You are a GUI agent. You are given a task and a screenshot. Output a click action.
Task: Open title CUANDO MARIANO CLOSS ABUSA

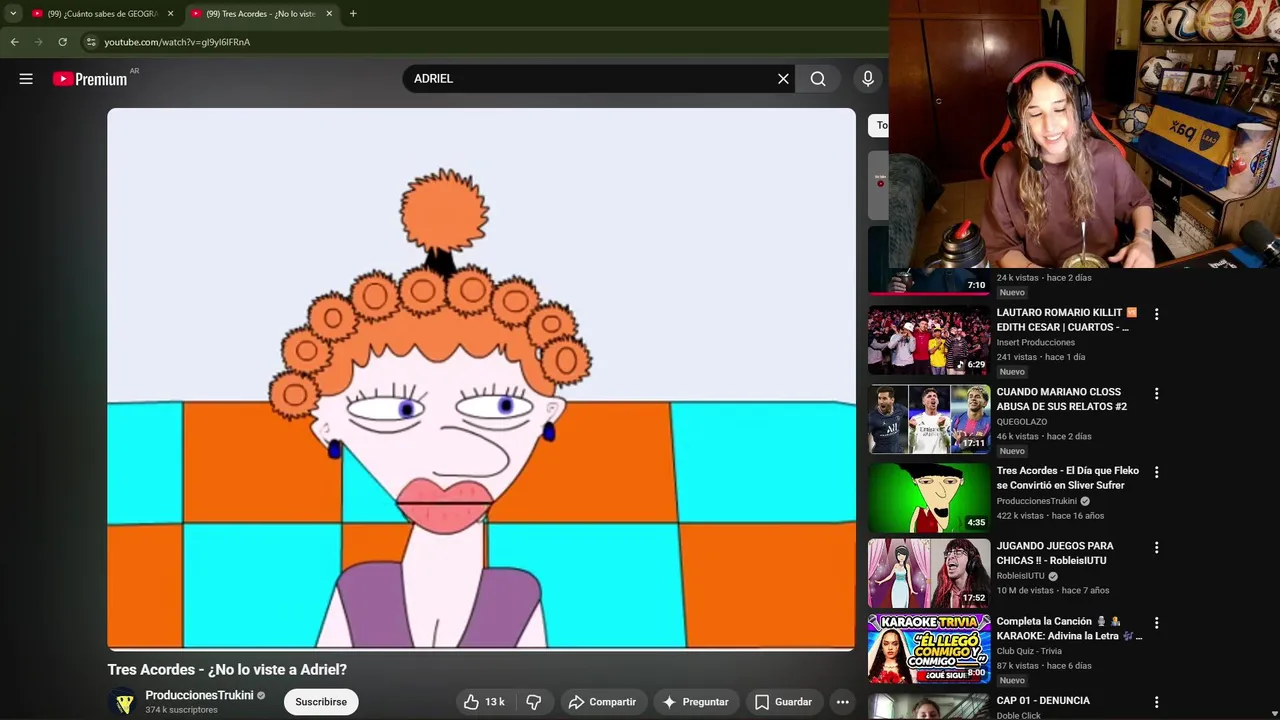pos(1061,399)
